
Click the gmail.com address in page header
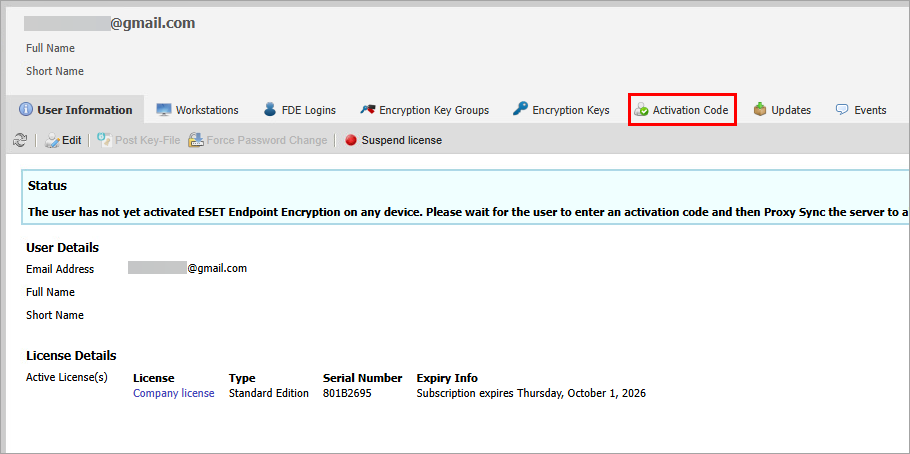110,23
